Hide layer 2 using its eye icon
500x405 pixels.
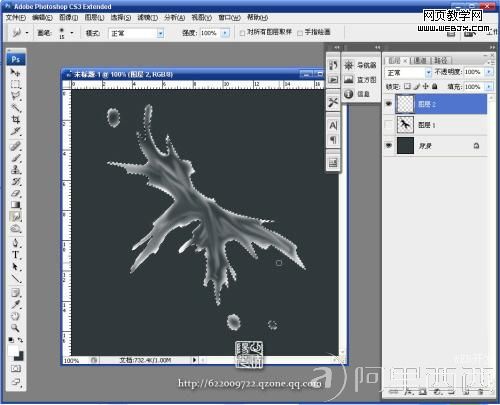(x=389, y=104)
